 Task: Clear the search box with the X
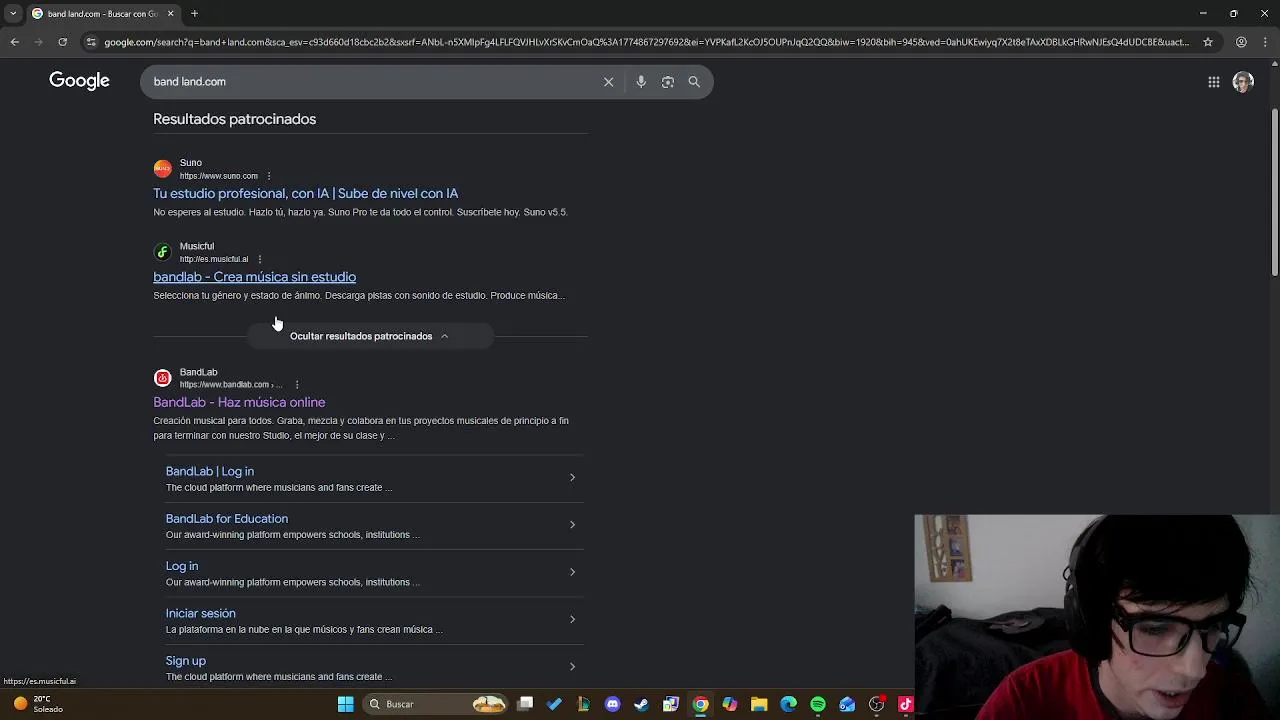[608, 82]
